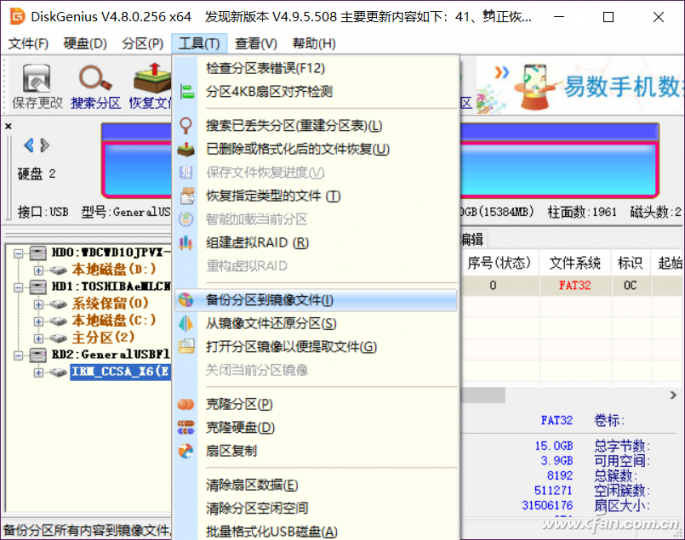
Task: Close the open 工具(T) menu
Action: (x=199, y=44)
